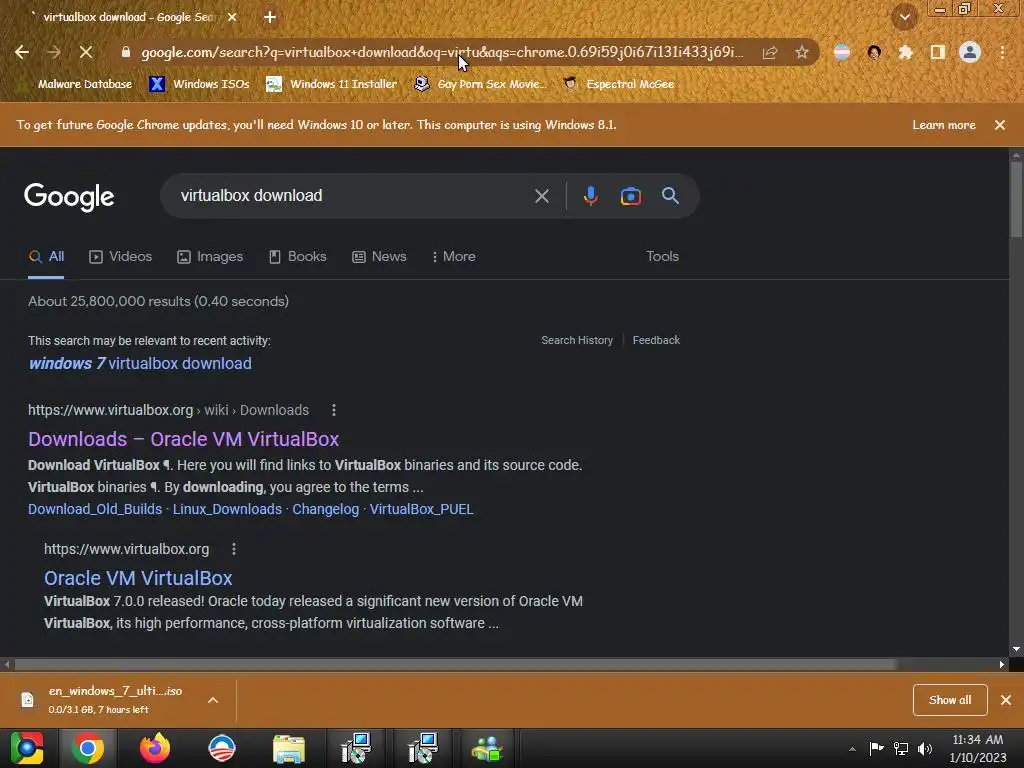The width and height of the screenshot is (1024, 768).
Task: Click the horizontal scrollbar right arrow
Action: pos(1002,664)
